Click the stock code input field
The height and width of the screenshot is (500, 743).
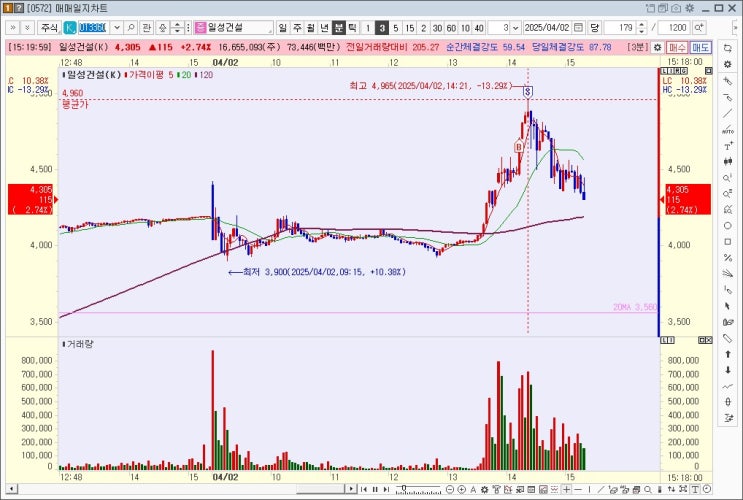tap(93, 28)
